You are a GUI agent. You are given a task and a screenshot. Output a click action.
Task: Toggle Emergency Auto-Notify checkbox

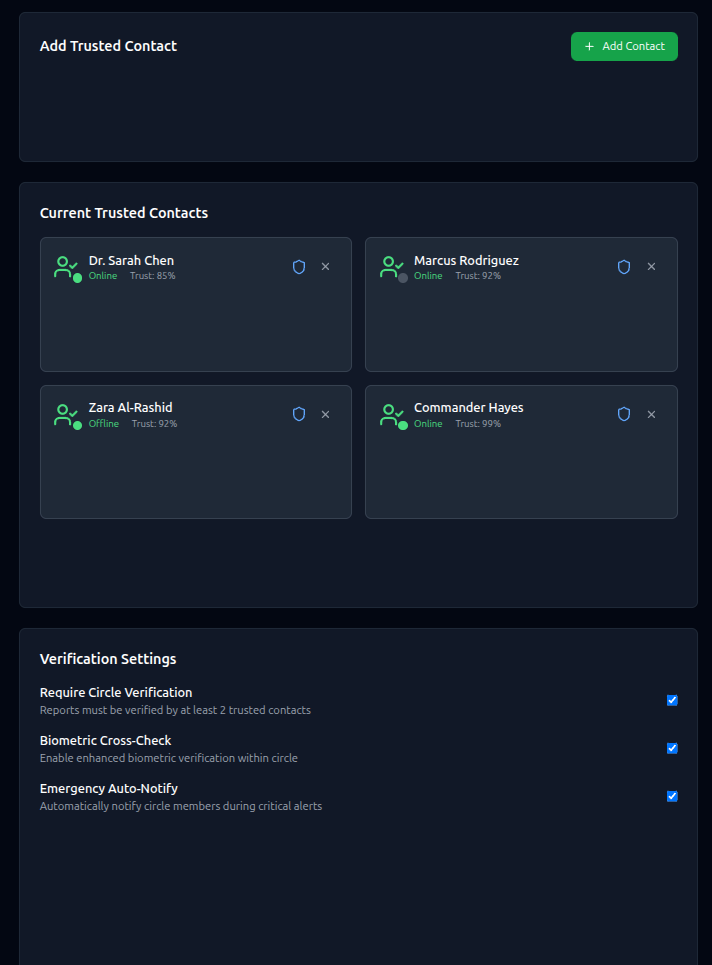672,796
